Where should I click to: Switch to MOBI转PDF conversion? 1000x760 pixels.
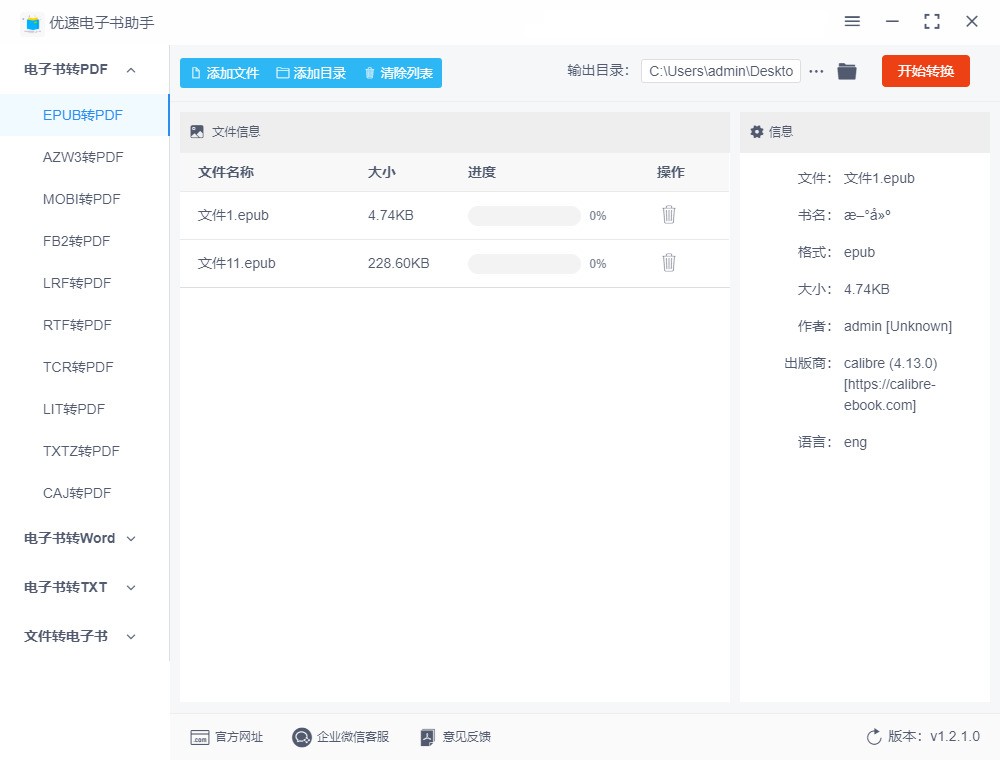(81, 199)
